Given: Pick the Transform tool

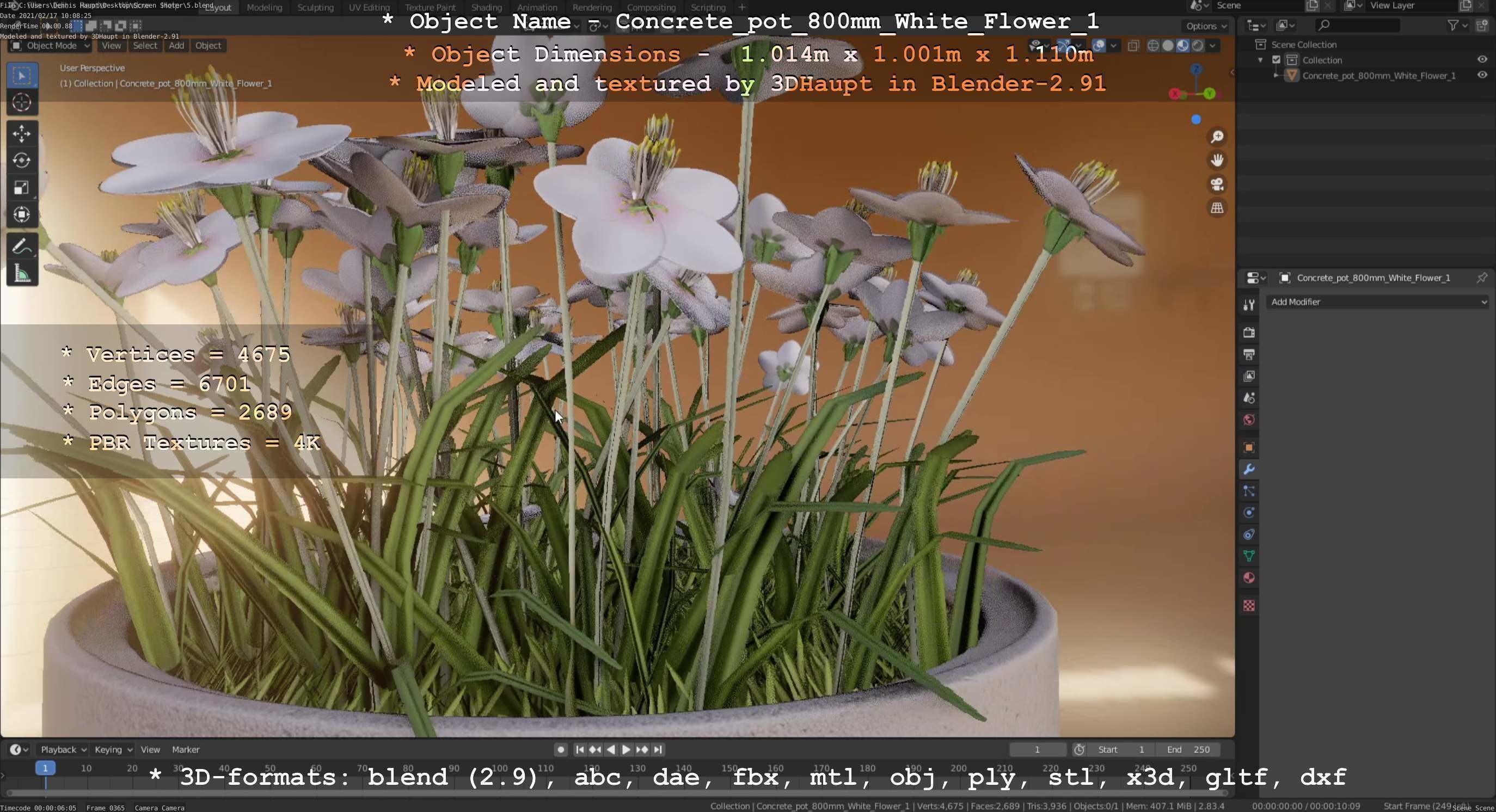Looking at the screenshot, I should pyautogui.click(x=22, y=215).
